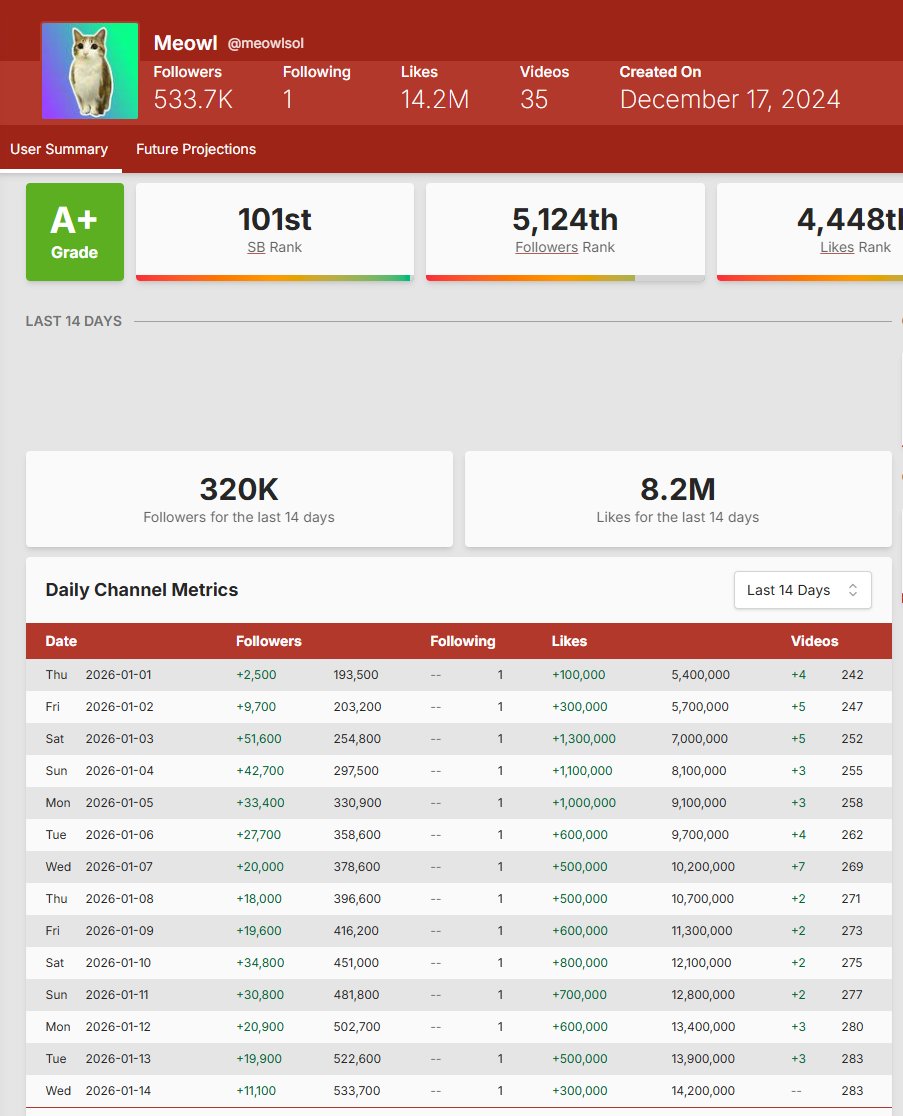Click the +27,700 followers gain value

[x=258, y=835]
